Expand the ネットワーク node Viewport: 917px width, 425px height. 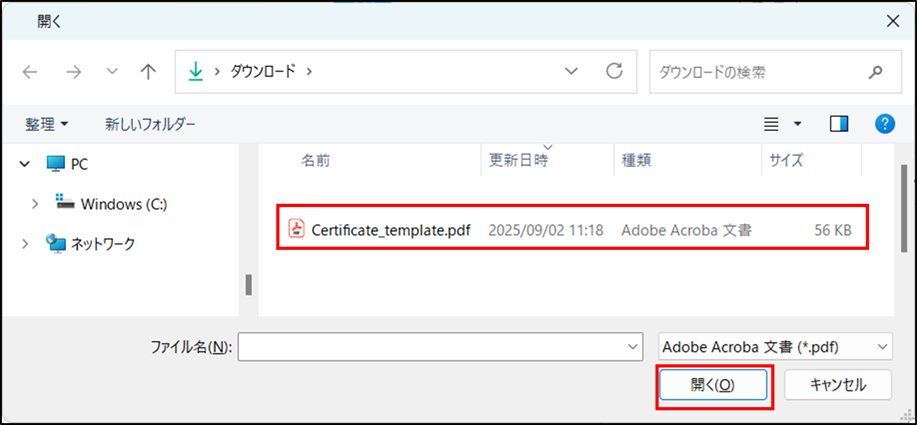(x=25, y=244)
